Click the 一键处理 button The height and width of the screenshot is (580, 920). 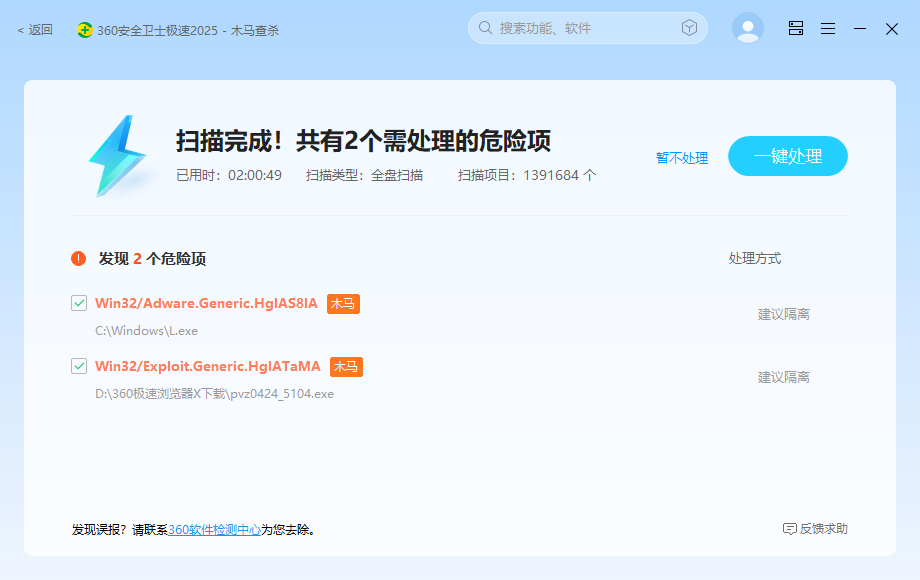tap(788, 156)
